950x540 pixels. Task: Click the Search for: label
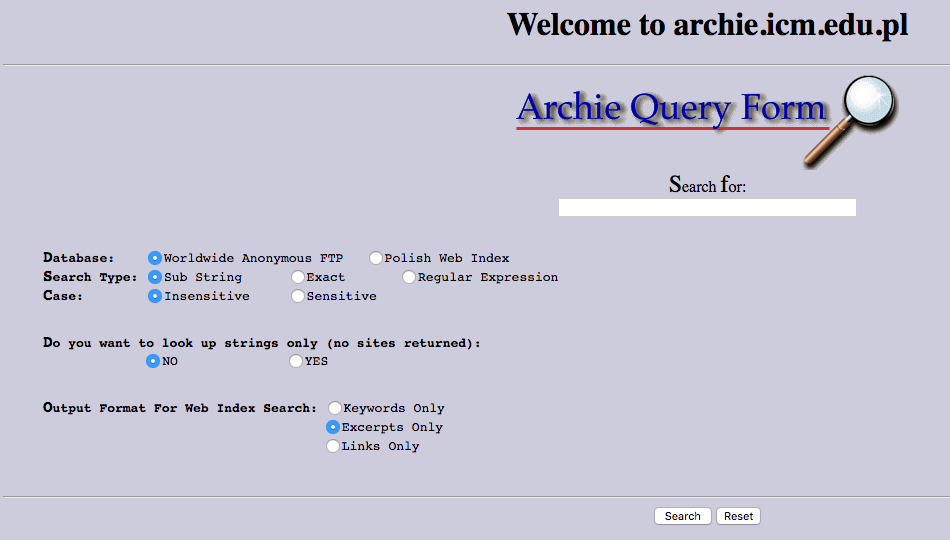(x=707, y=184)
